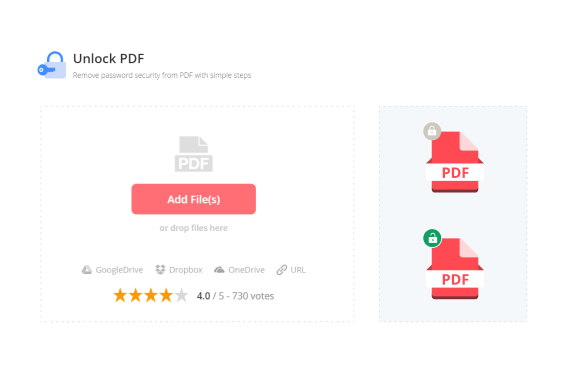Click the OneDrive cloud icon

pos(219,270)
